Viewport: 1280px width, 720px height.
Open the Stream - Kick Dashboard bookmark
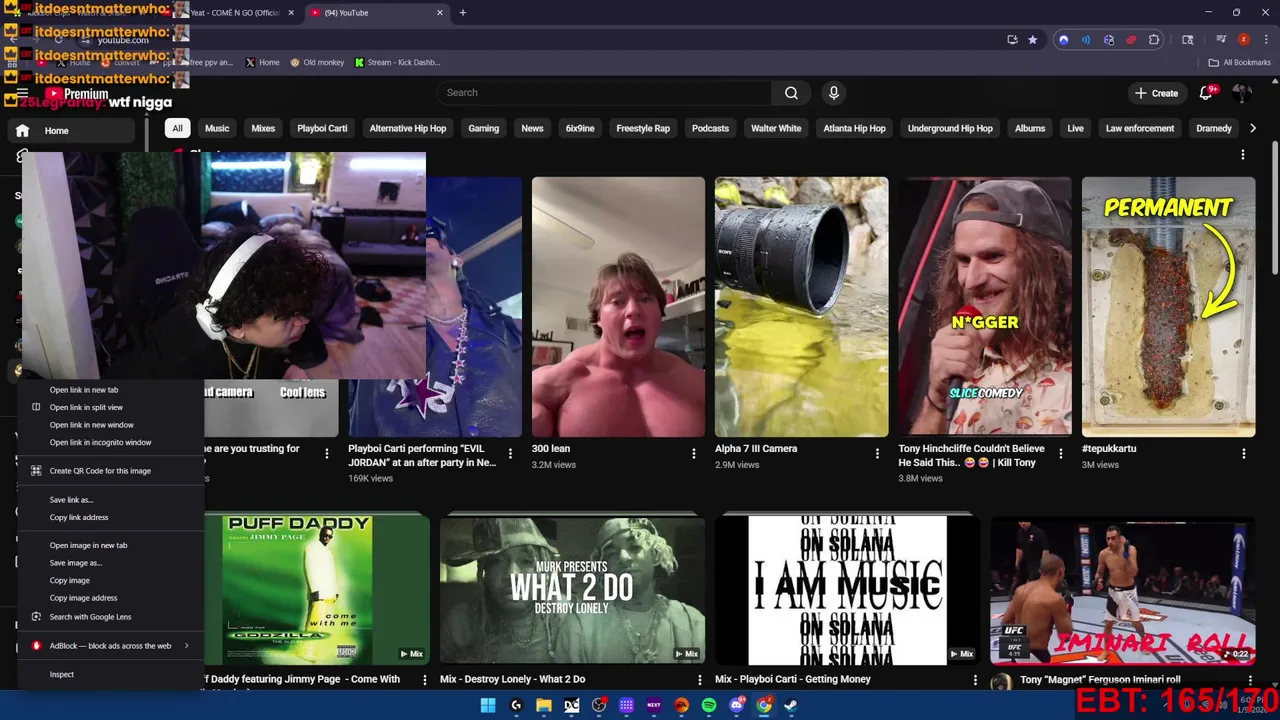pyautogui.click(x=397, y=62)
